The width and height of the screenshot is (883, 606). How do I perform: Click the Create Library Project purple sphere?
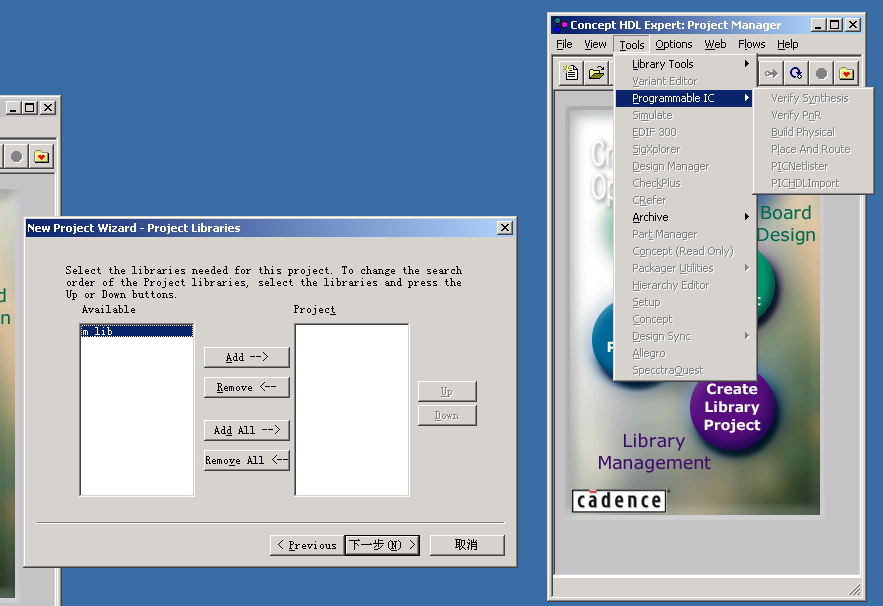732,407
